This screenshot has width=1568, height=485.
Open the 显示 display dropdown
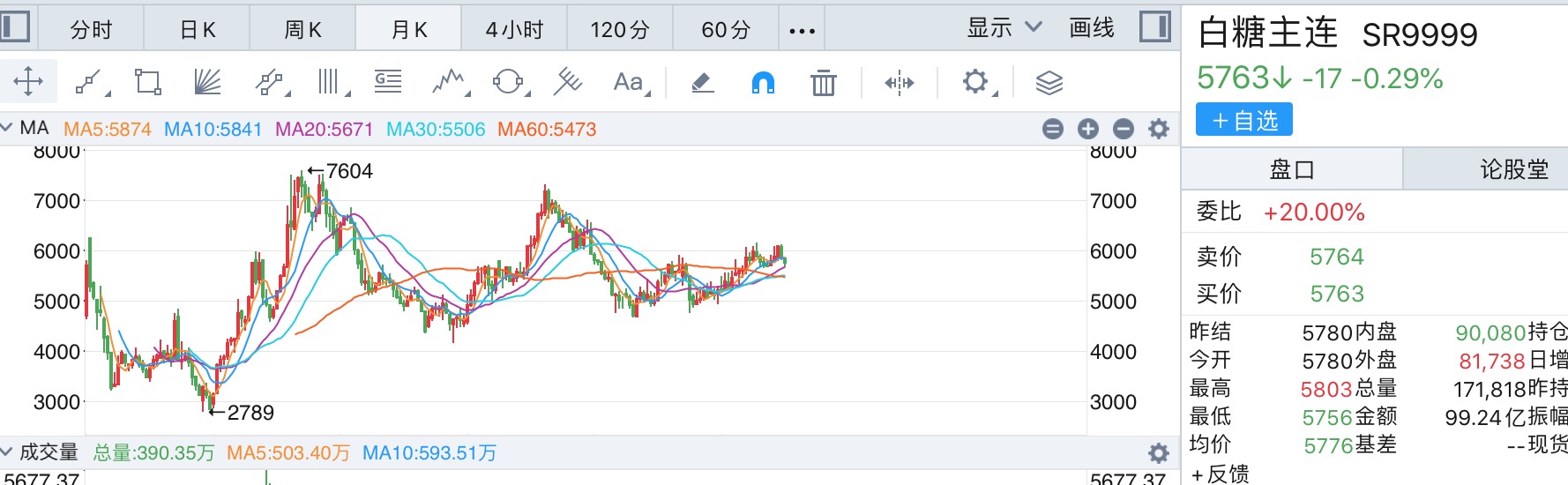1004,28
